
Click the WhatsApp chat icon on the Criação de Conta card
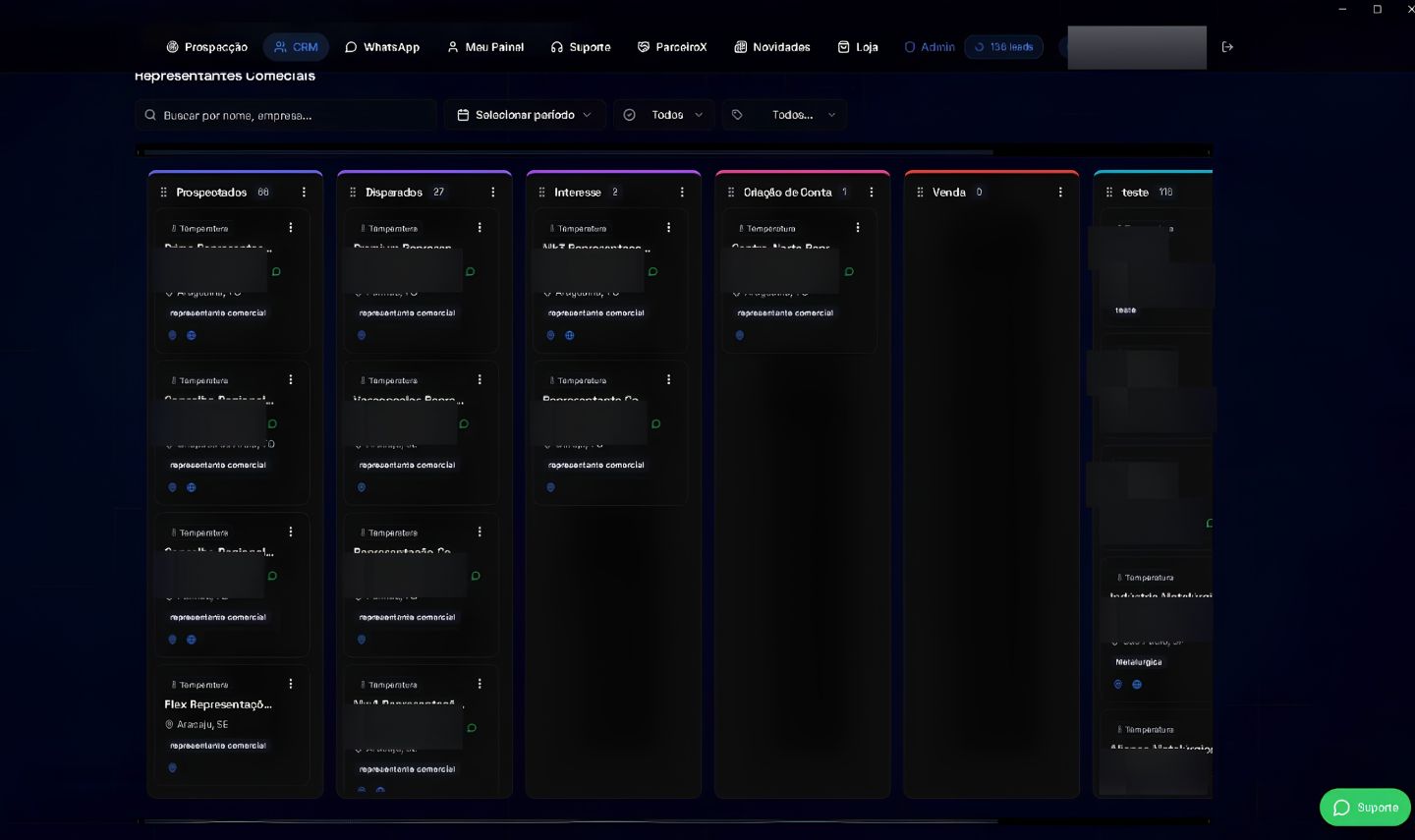[x=849, y=272]
